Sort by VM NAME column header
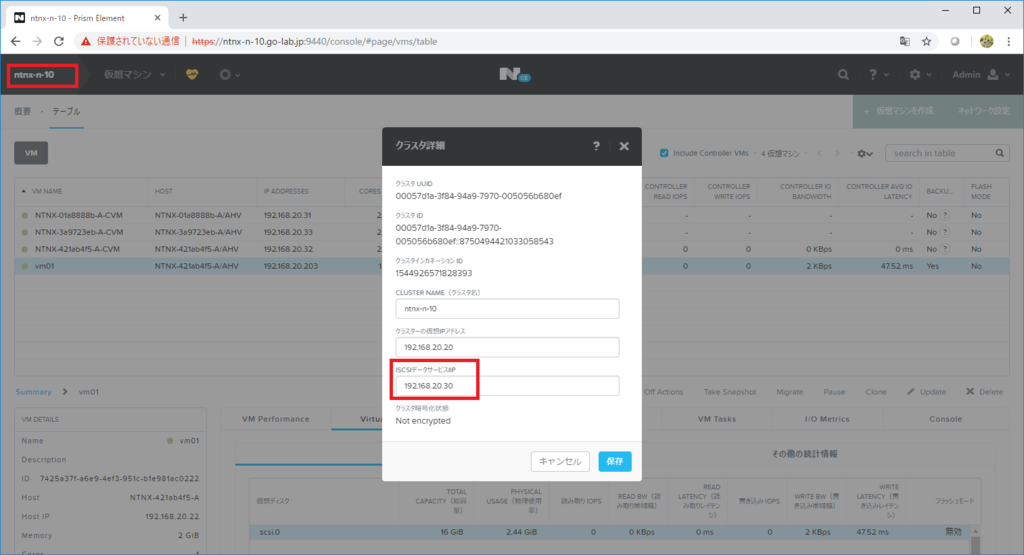This screenshot has height=555, width=1024. [46, 191]
